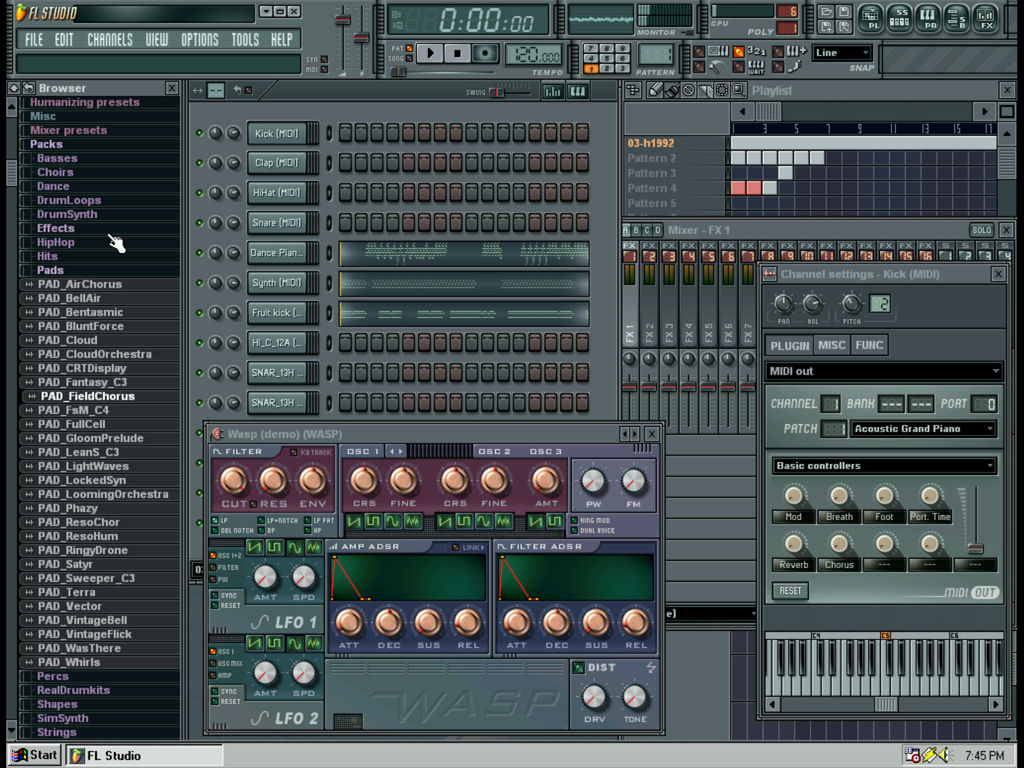Screen dimensions: 1024x768
Task: Select the delete tool in Playlist toolbar
Action: pyautogui.click(x=688, y=91)
